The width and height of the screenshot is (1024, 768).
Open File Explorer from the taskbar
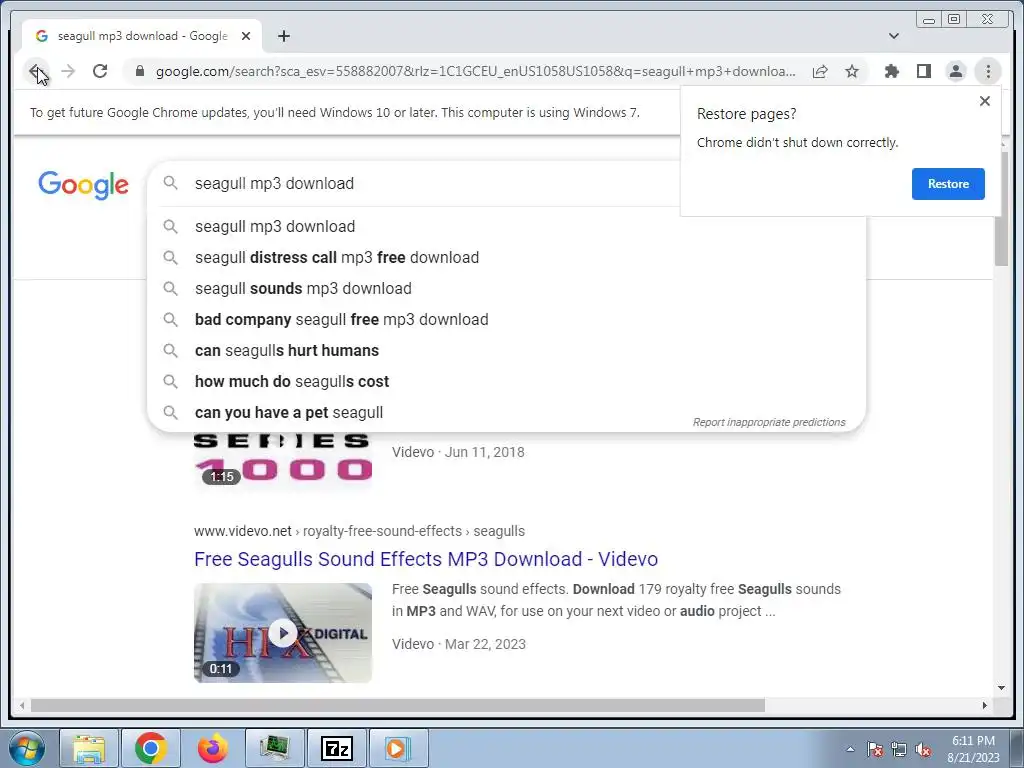(89, 748)
